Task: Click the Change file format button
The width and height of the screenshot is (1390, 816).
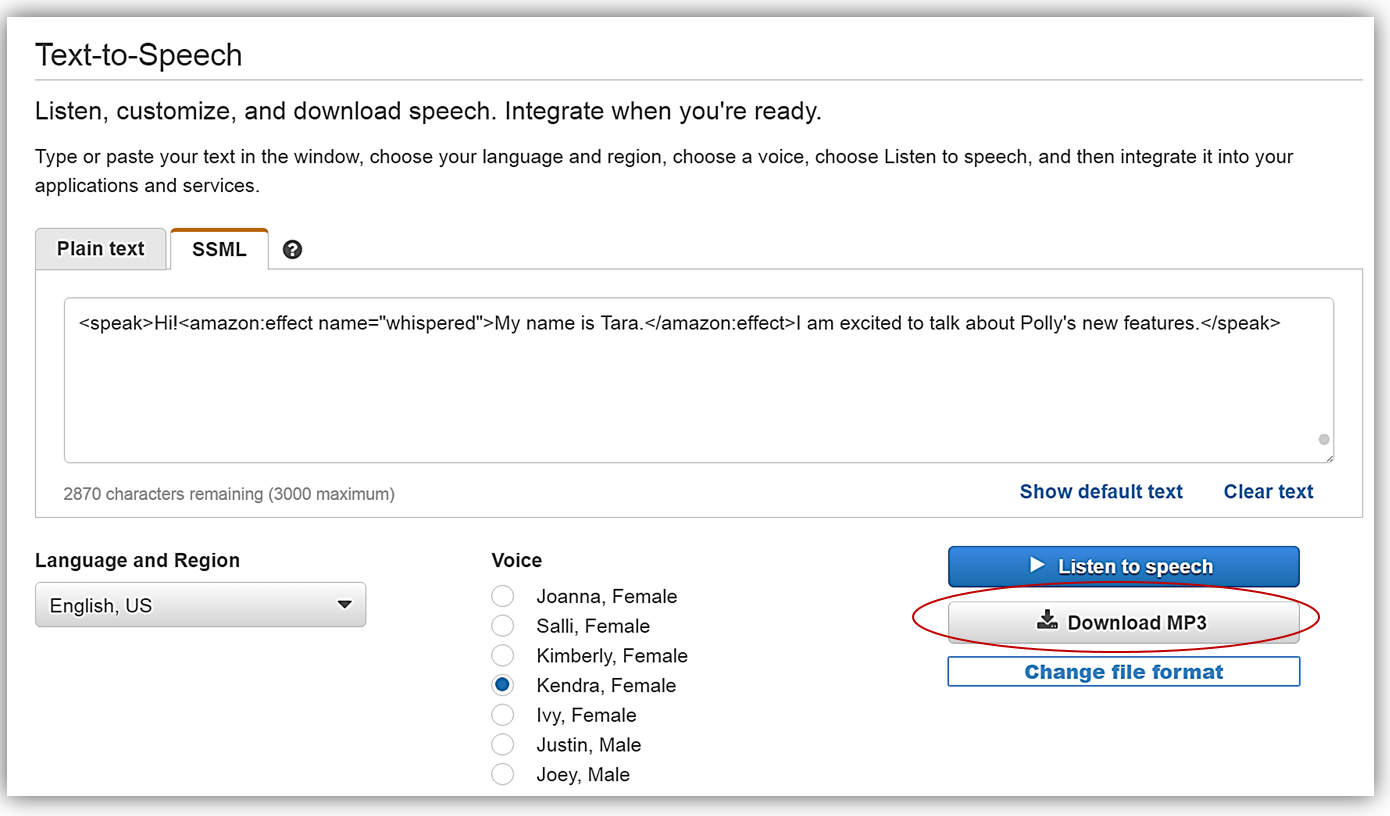Action: [x=1123, y=672]
